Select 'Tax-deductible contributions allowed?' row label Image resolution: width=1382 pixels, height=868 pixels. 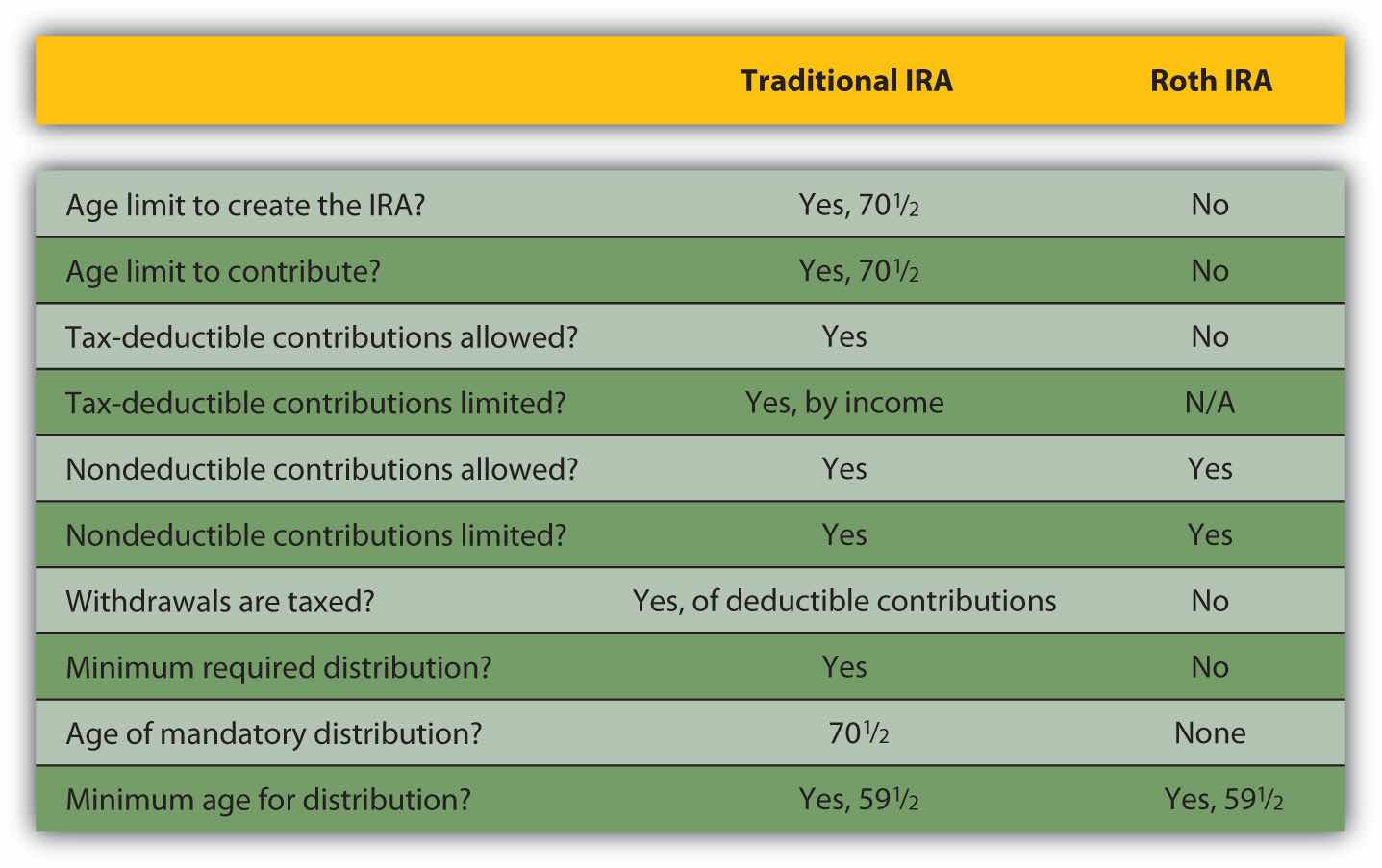(x=321, y=337)
